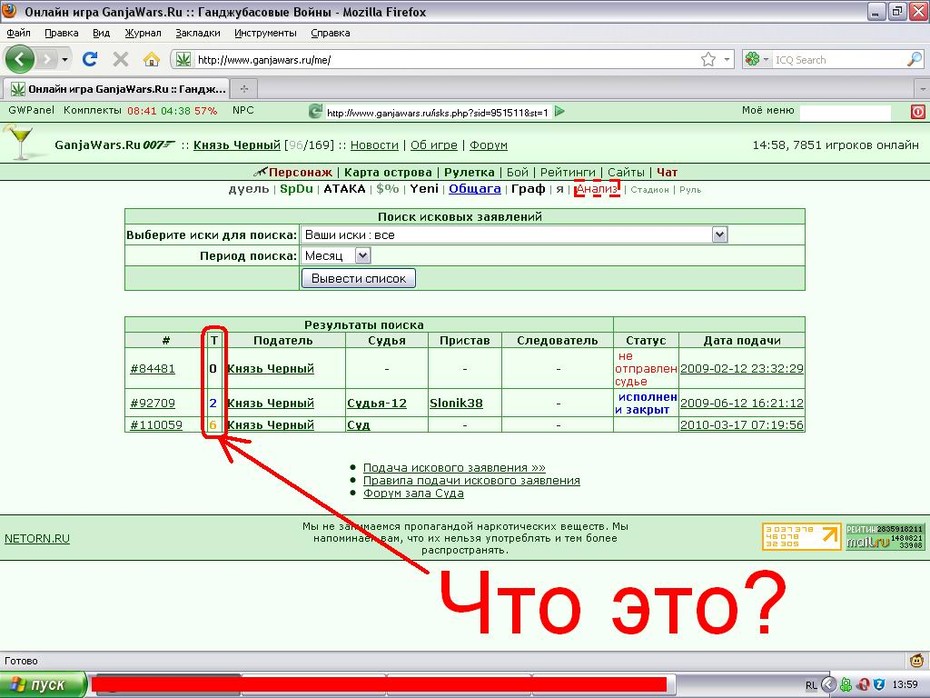Go back with the Firefox back arrow

(x=20, y=59)
